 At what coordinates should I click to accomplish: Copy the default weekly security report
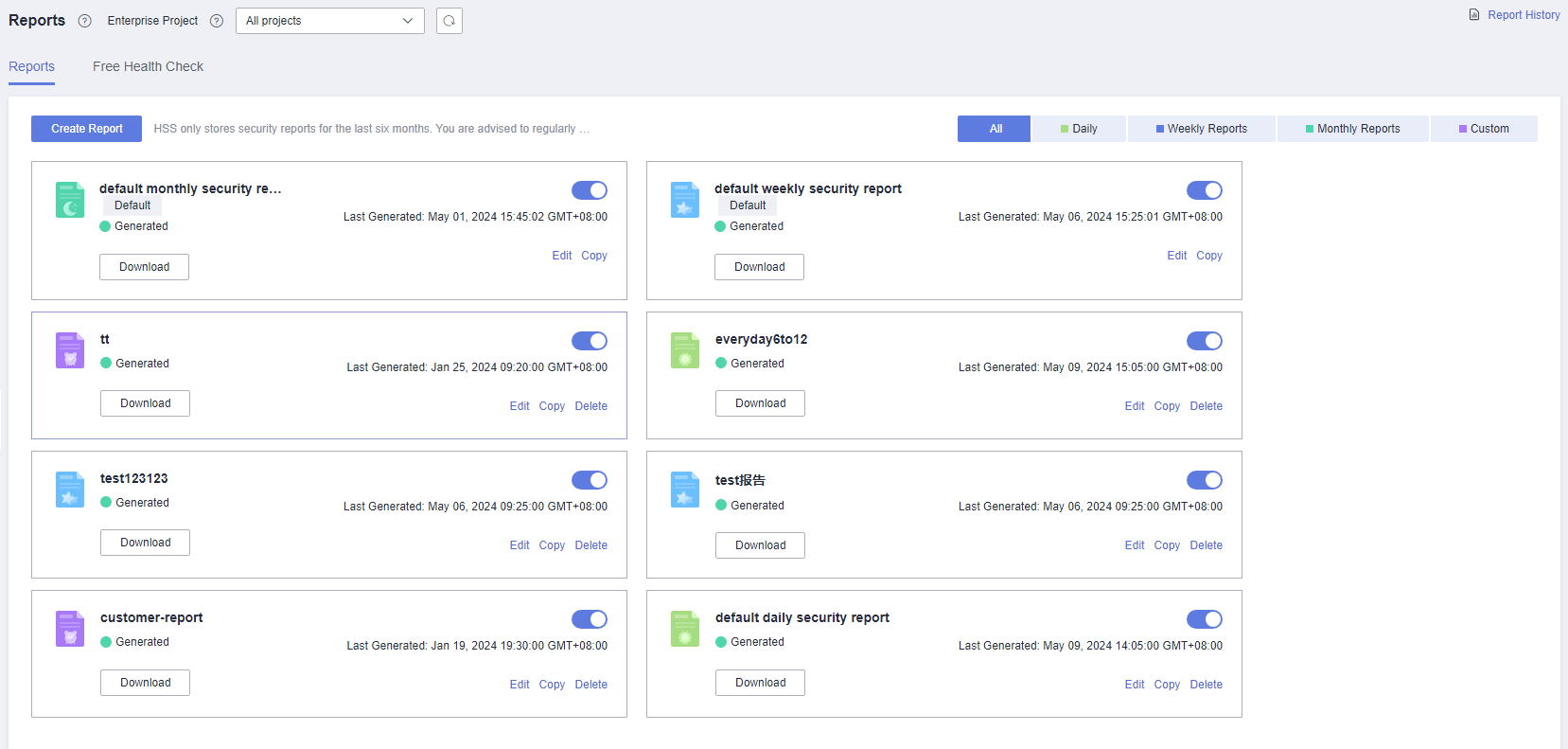(1209, 256)
